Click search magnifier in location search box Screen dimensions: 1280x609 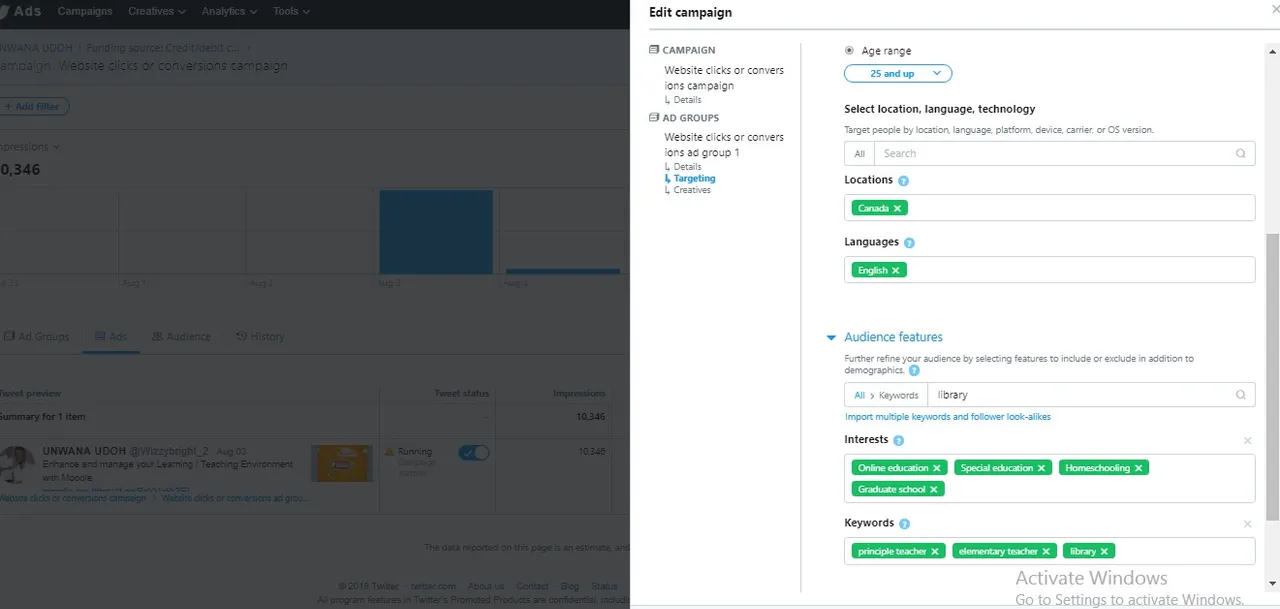(1240, 153)
